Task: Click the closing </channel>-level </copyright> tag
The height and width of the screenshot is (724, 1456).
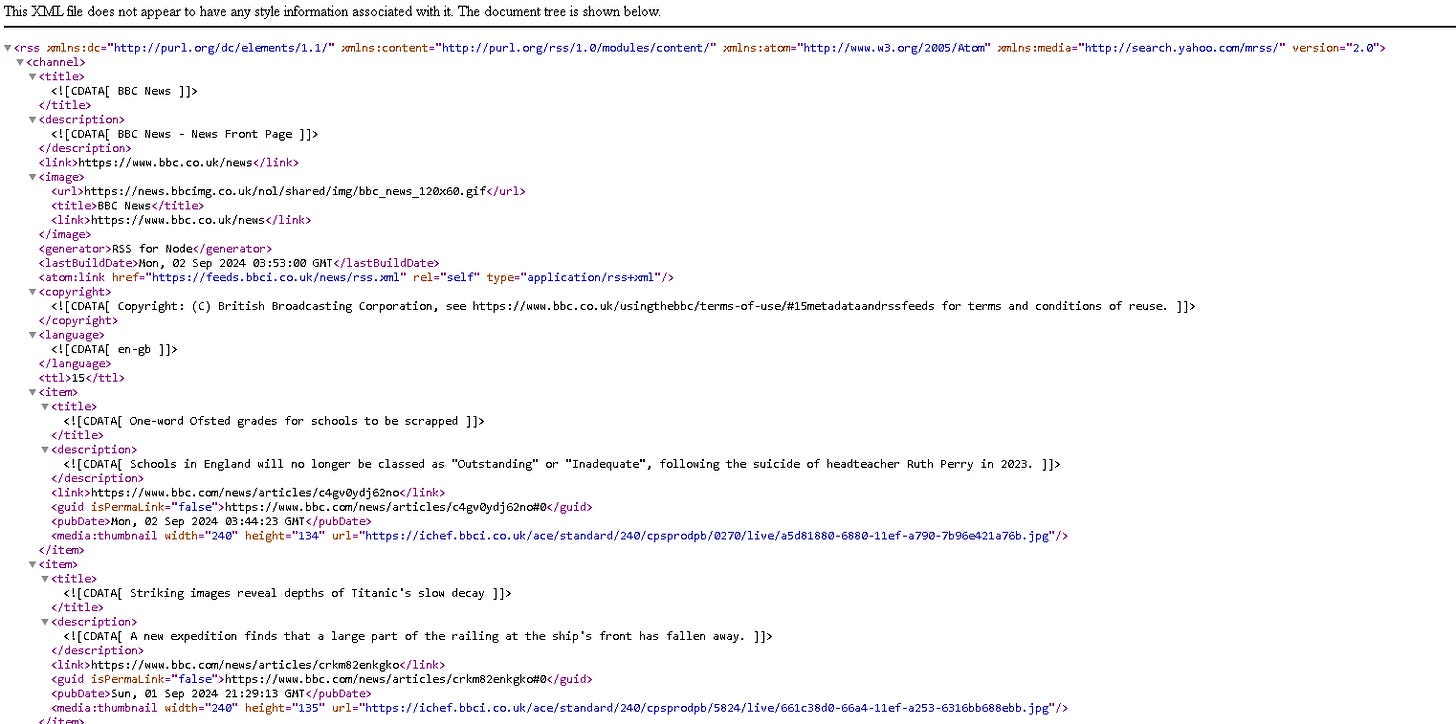Action: pyautogui.click(x=78, y=321)
